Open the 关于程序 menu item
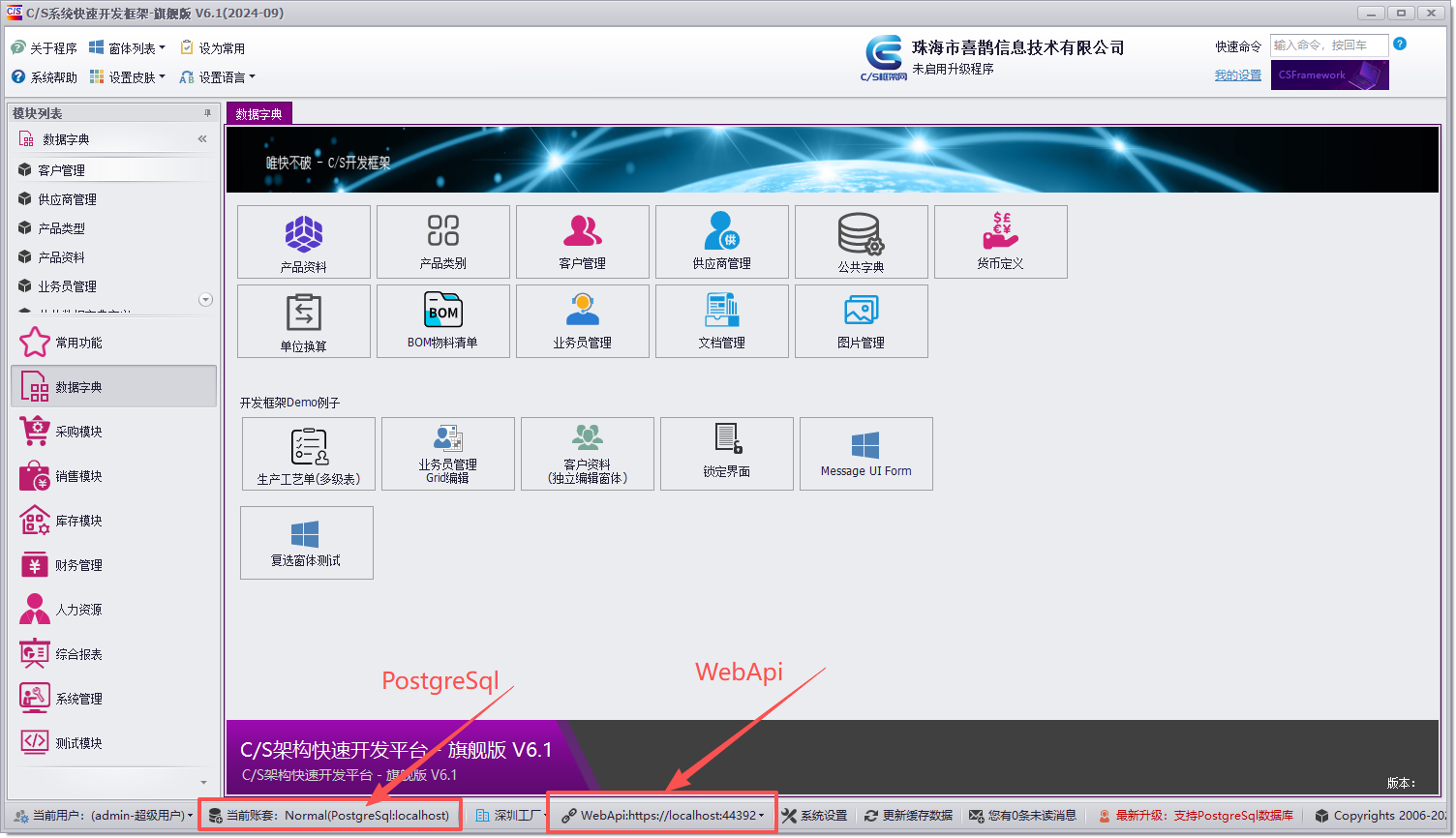Viewport: 1456px width, 838px height. coord(44,45)
